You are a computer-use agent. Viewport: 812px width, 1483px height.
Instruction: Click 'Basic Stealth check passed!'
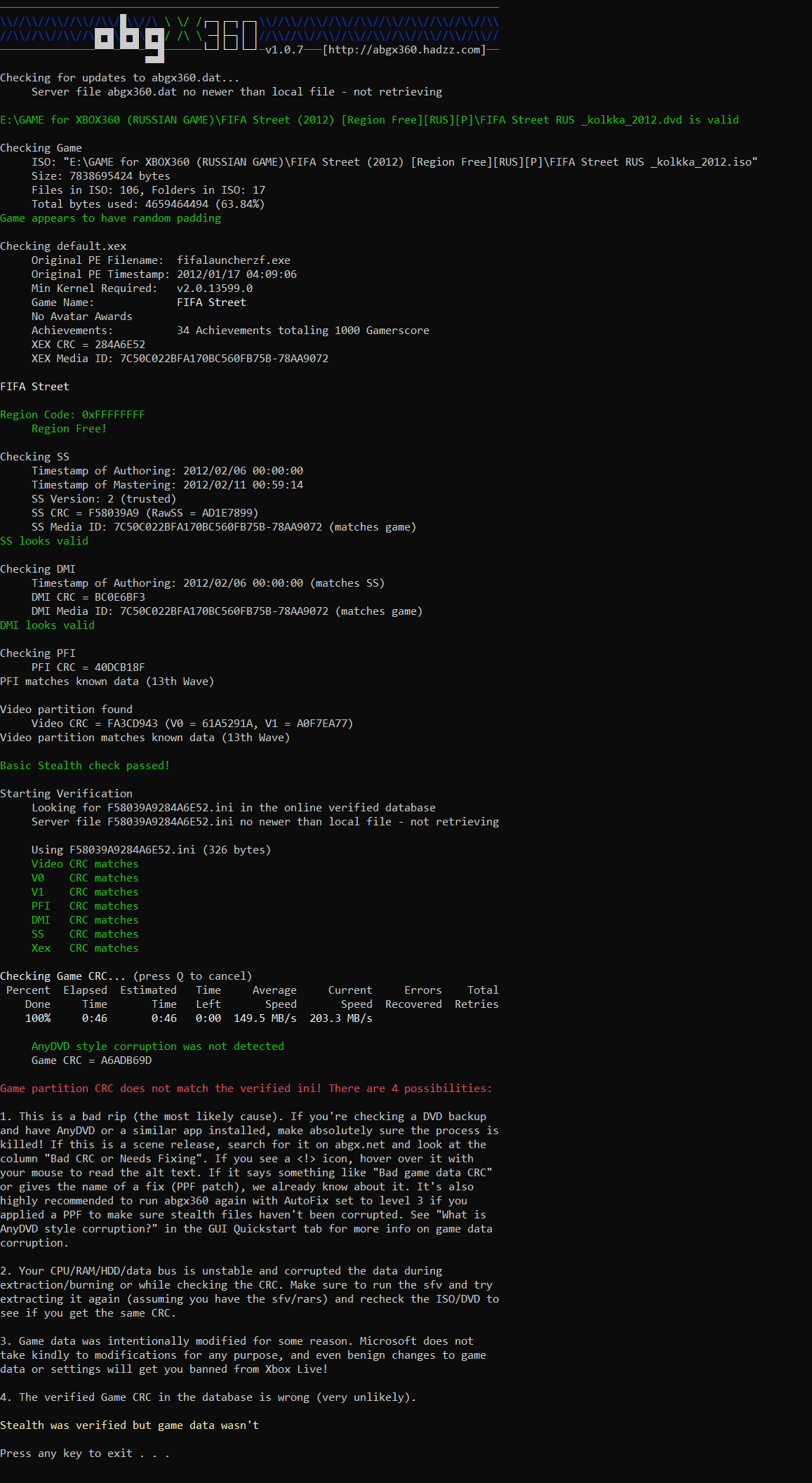click(85, 766)
